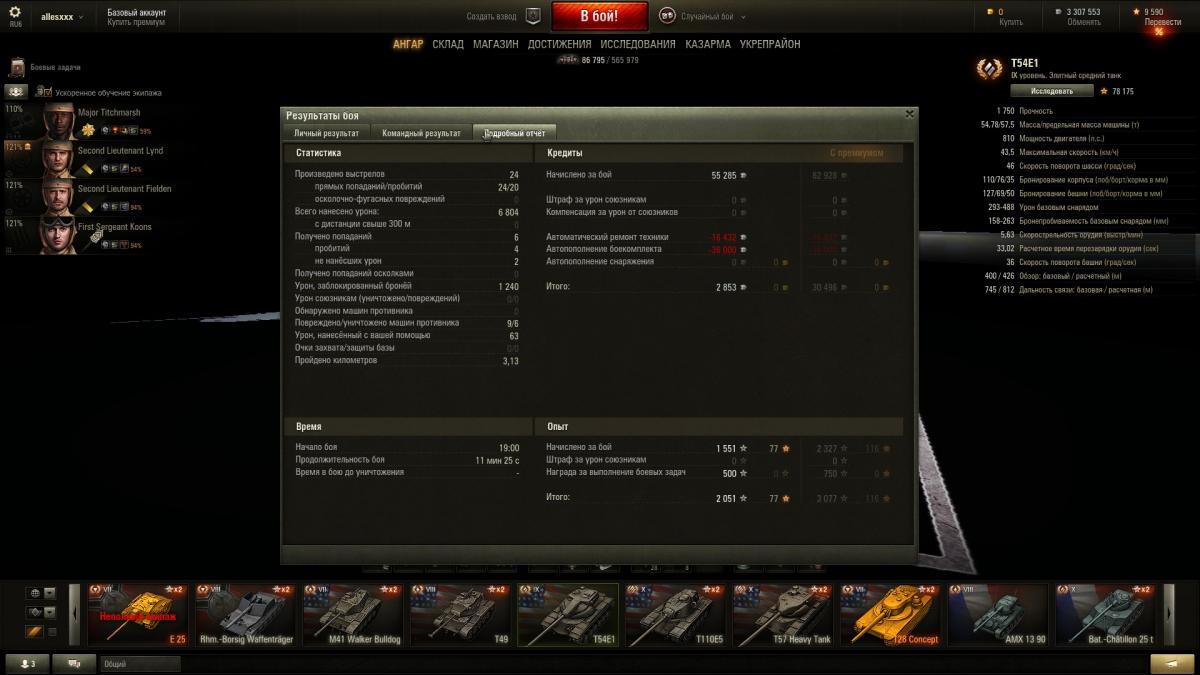Start battle with В бой! button
Viewport: 1200px width, 675px height.
600,16
